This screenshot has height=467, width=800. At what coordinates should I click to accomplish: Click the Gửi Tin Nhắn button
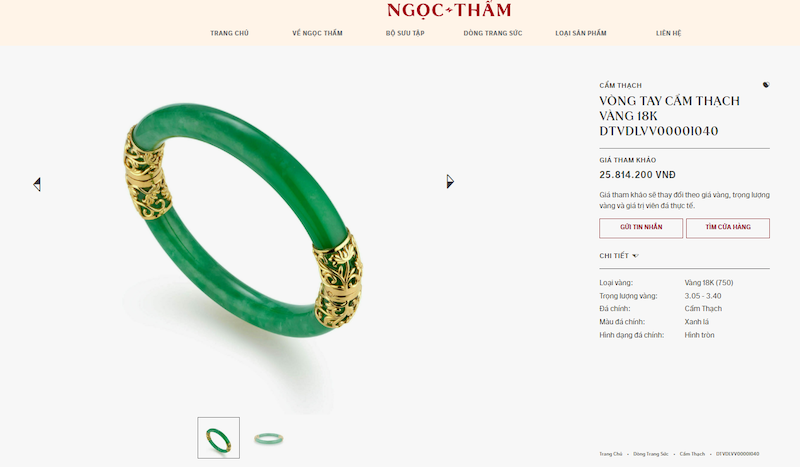[x=641, y=228]
